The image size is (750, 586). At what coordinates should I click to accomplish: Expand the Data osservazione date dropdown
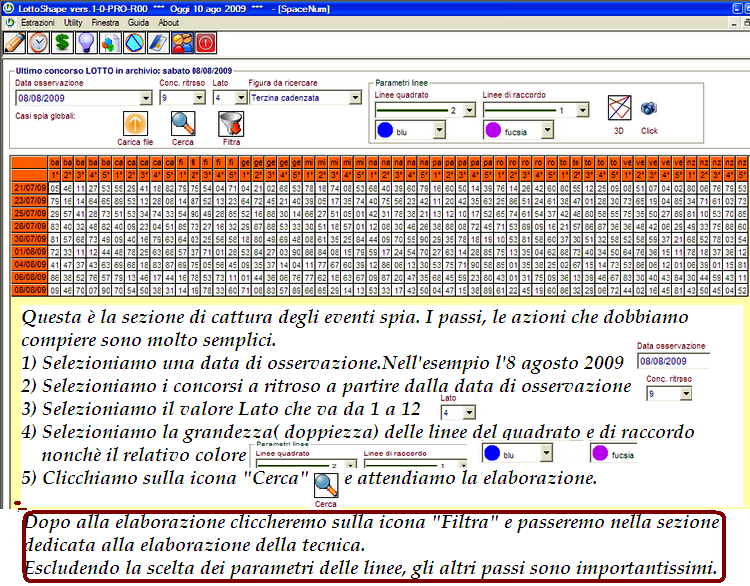click(x=146, y=98)
